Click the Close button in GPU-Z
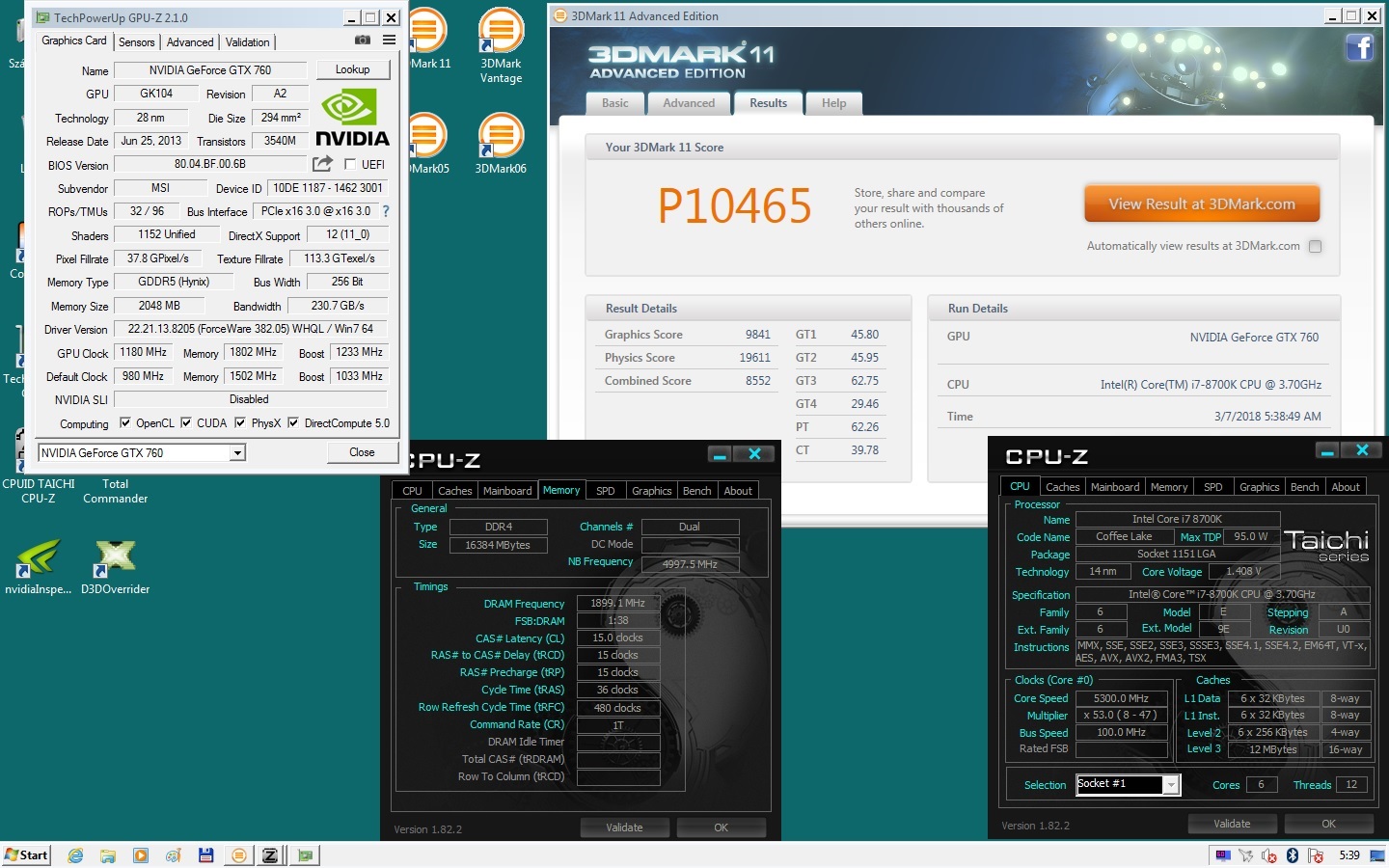This screenshot has width=1389, height=868. pyautogui.click(x=362, y=452)
